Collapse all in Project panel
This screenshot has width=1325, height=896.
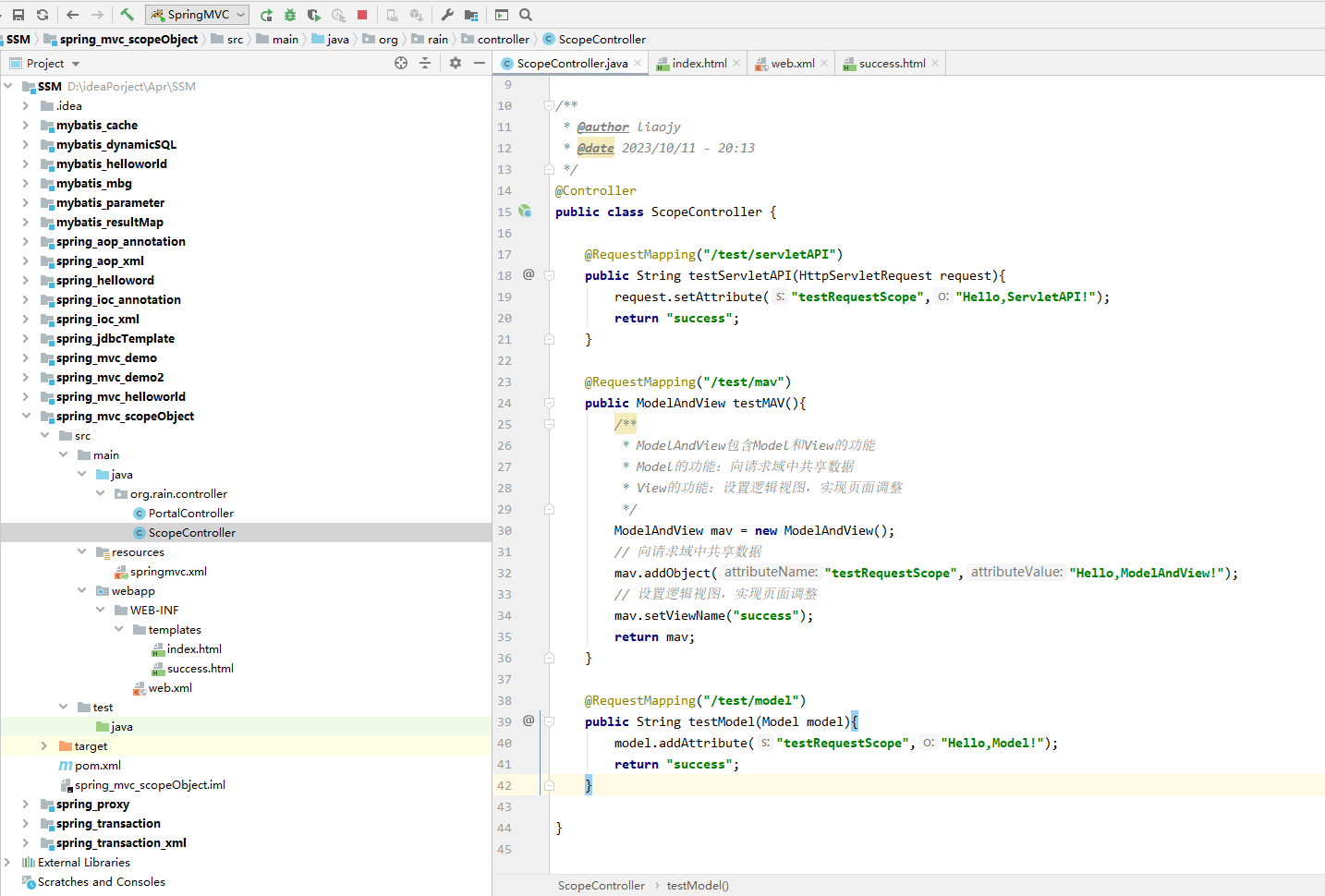click(x=425, y=63)
